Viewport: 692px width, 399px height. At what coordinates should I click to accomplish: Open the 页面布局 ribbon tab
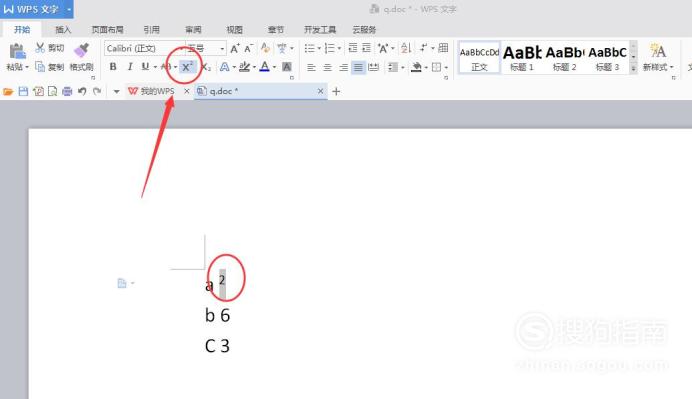[107, 30]
